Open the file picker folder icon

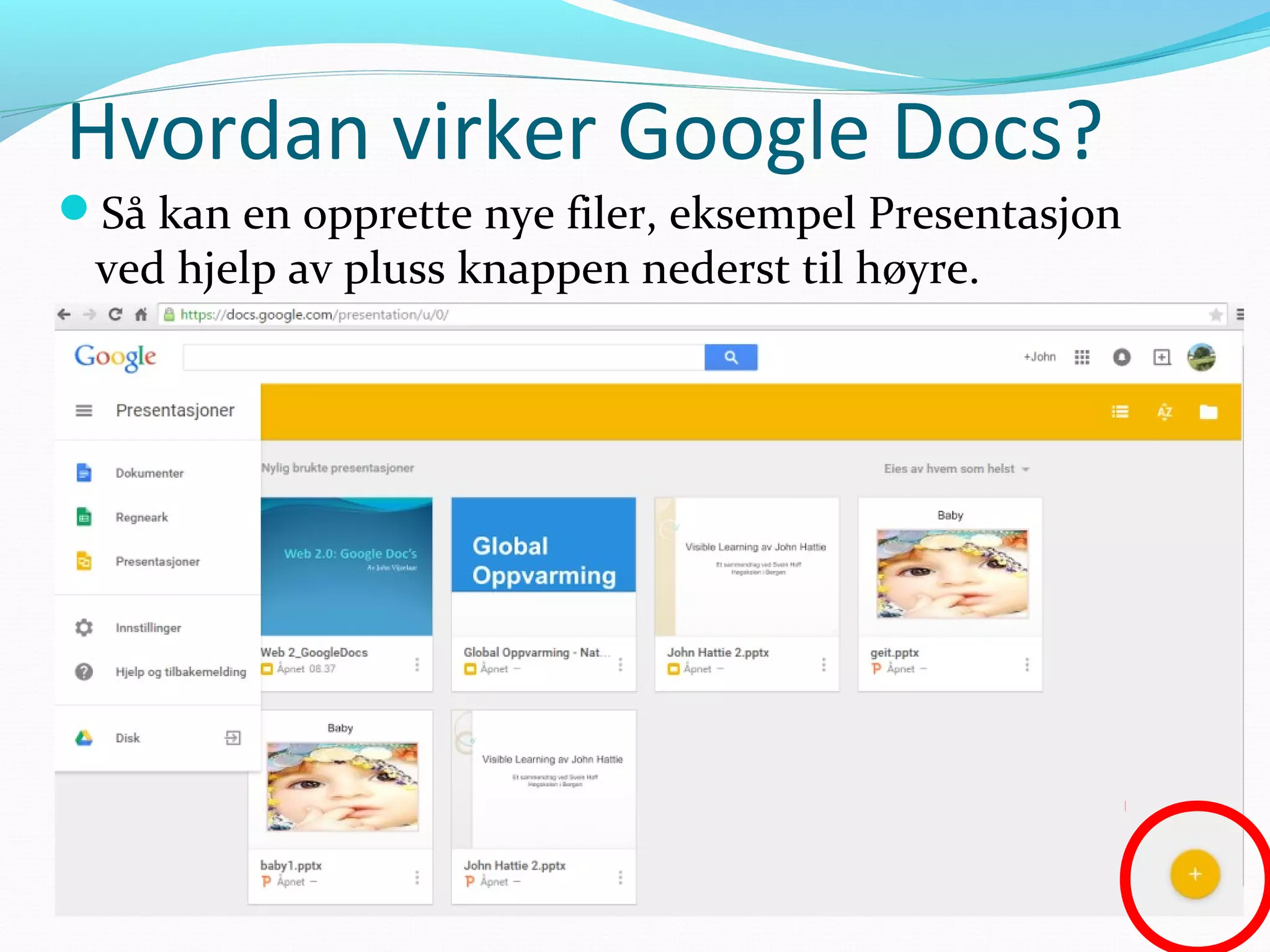pos(1209,412)
